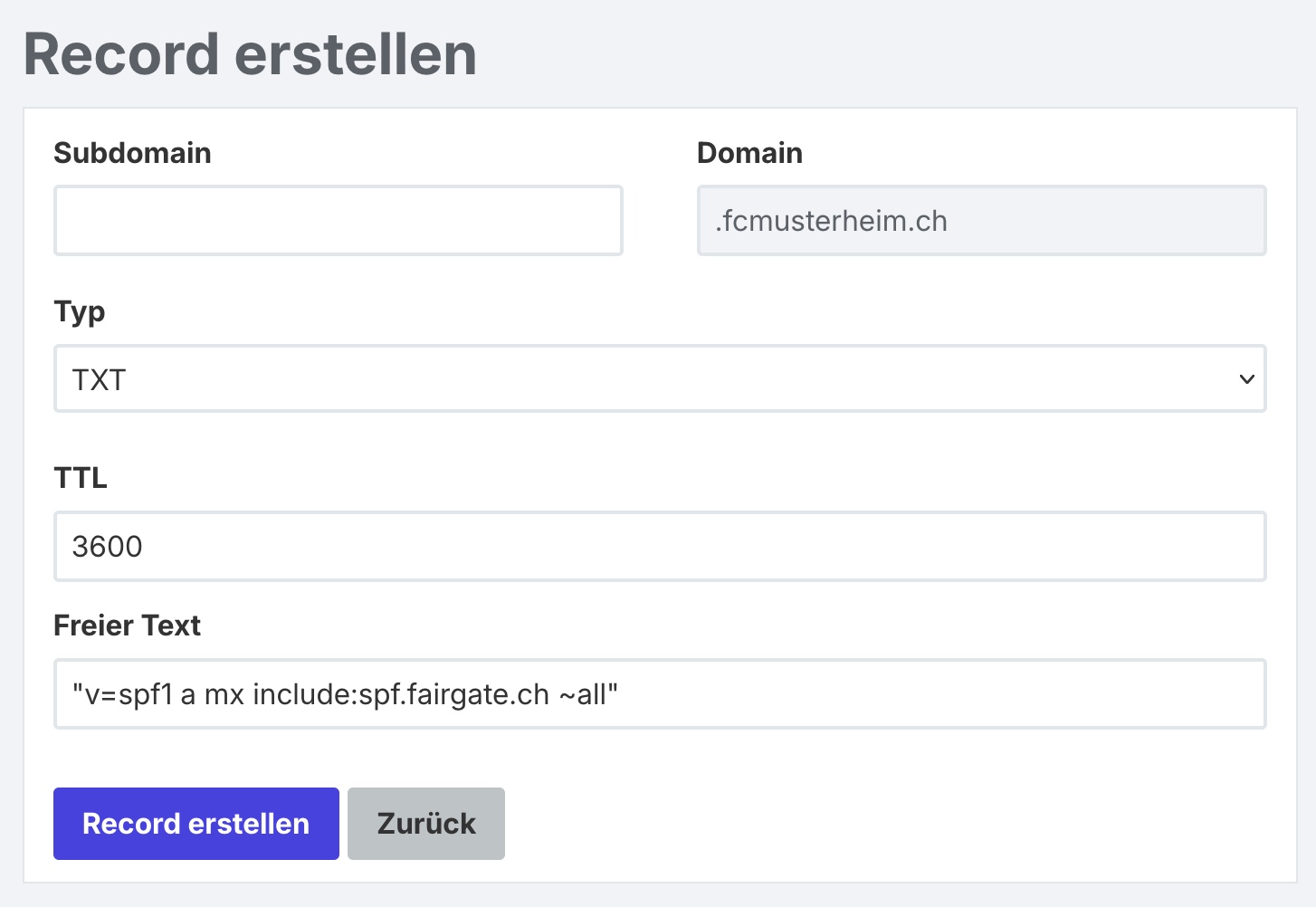Click the Zurück button

[x=426, y=824]
